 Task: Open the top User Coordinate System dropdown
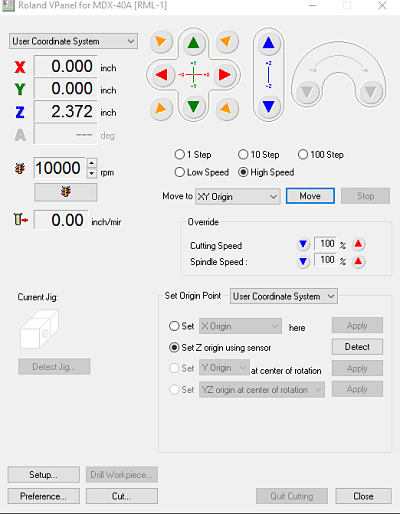tap(73, 41)
